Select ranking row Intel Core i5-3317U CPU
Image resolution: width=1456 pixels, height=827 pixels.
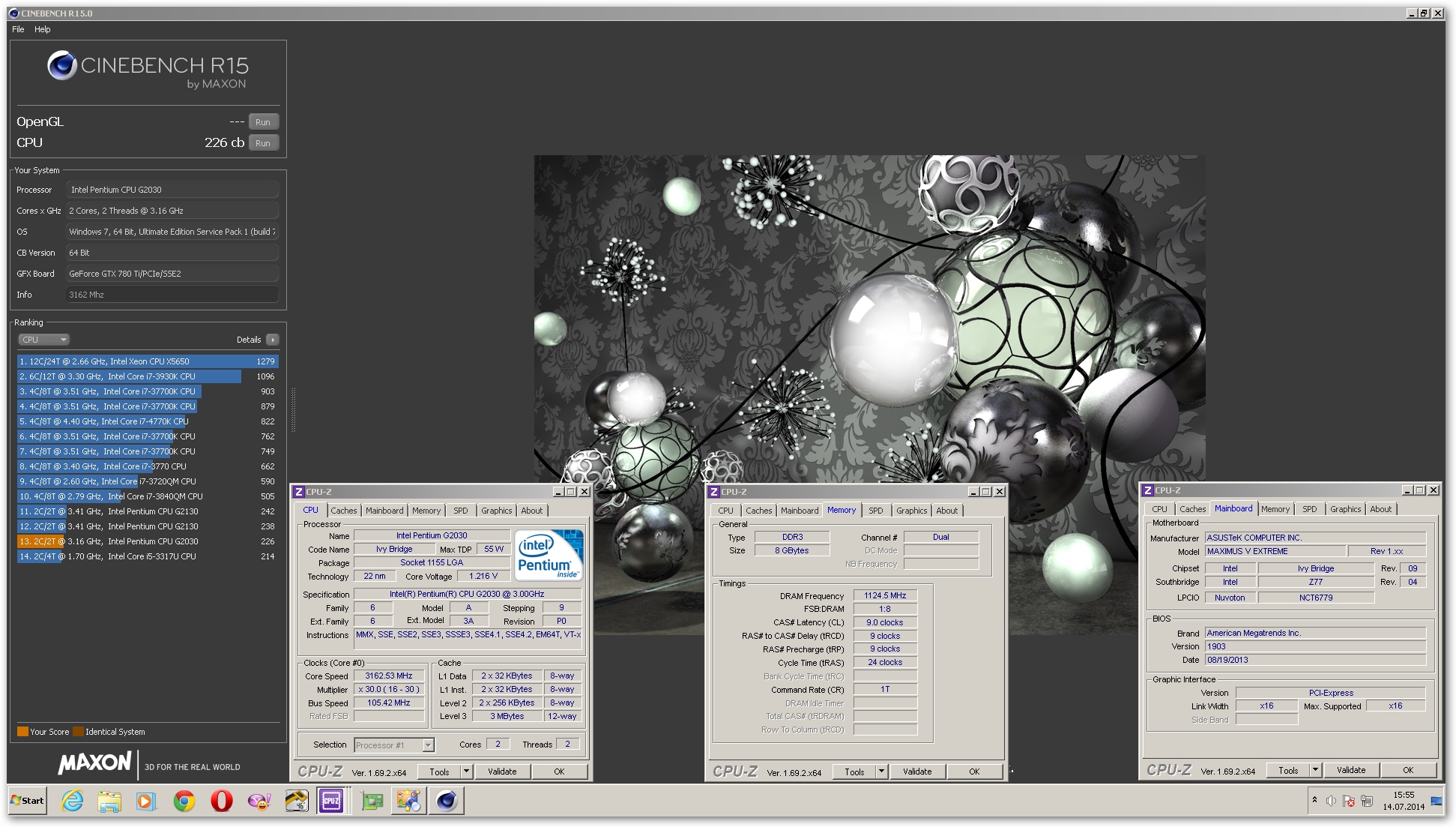tap(148, 556)
